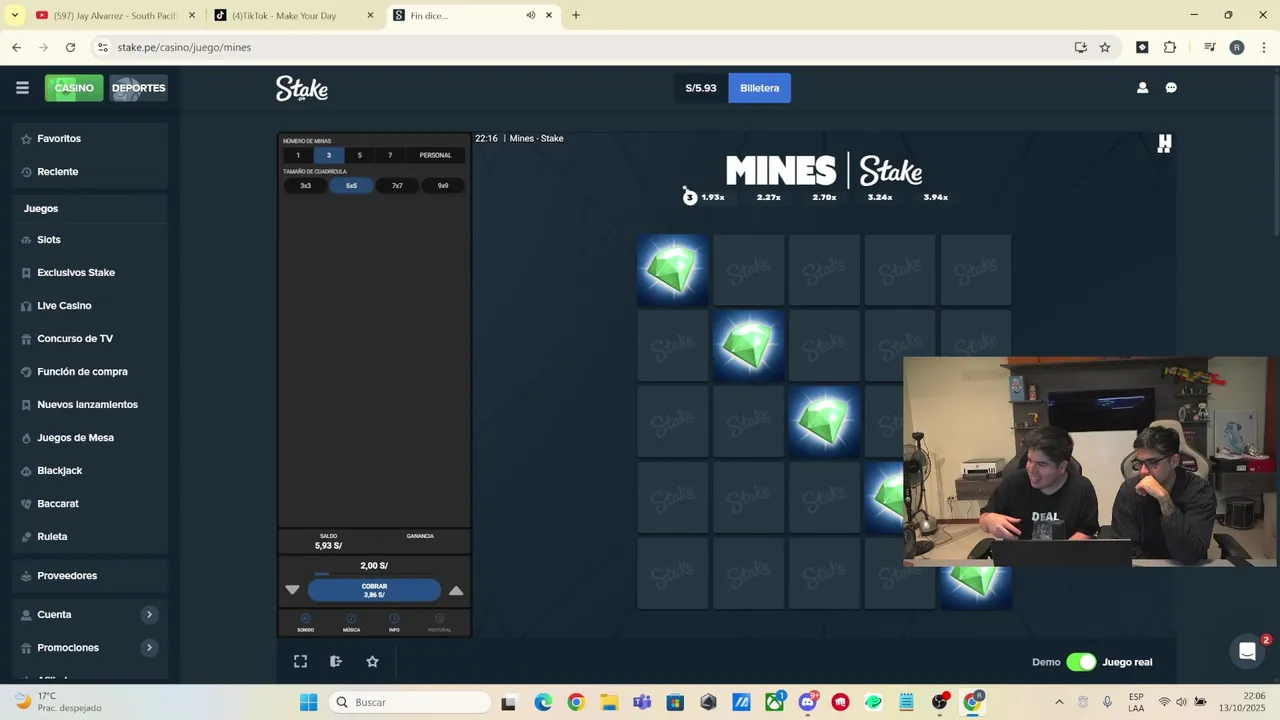This screenshot has height=720, width=1280.
Task: Open live support chat widget
Action: pos(1247,652)
